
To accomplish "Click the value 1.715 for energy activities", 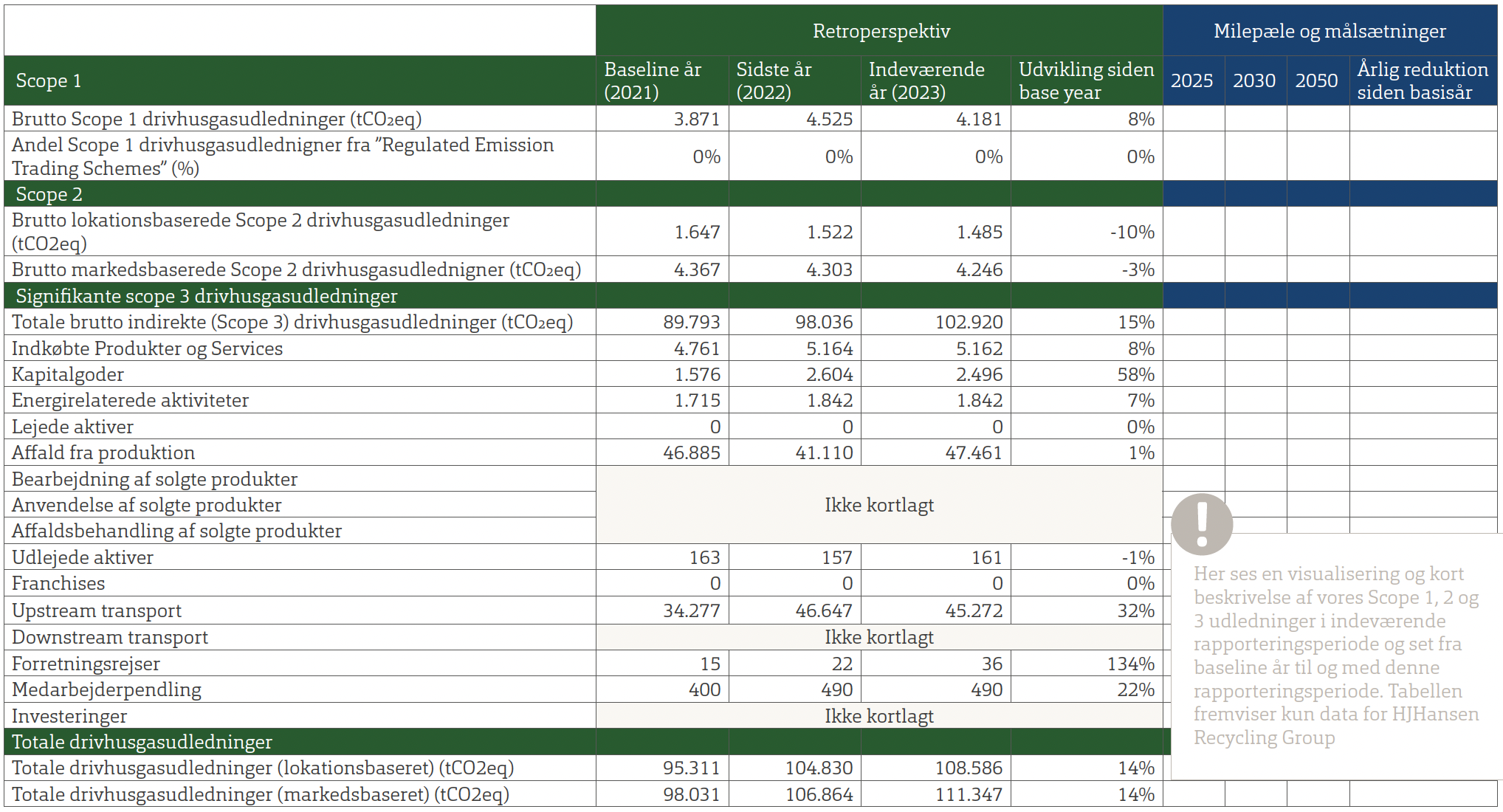I will pos(697,400).
